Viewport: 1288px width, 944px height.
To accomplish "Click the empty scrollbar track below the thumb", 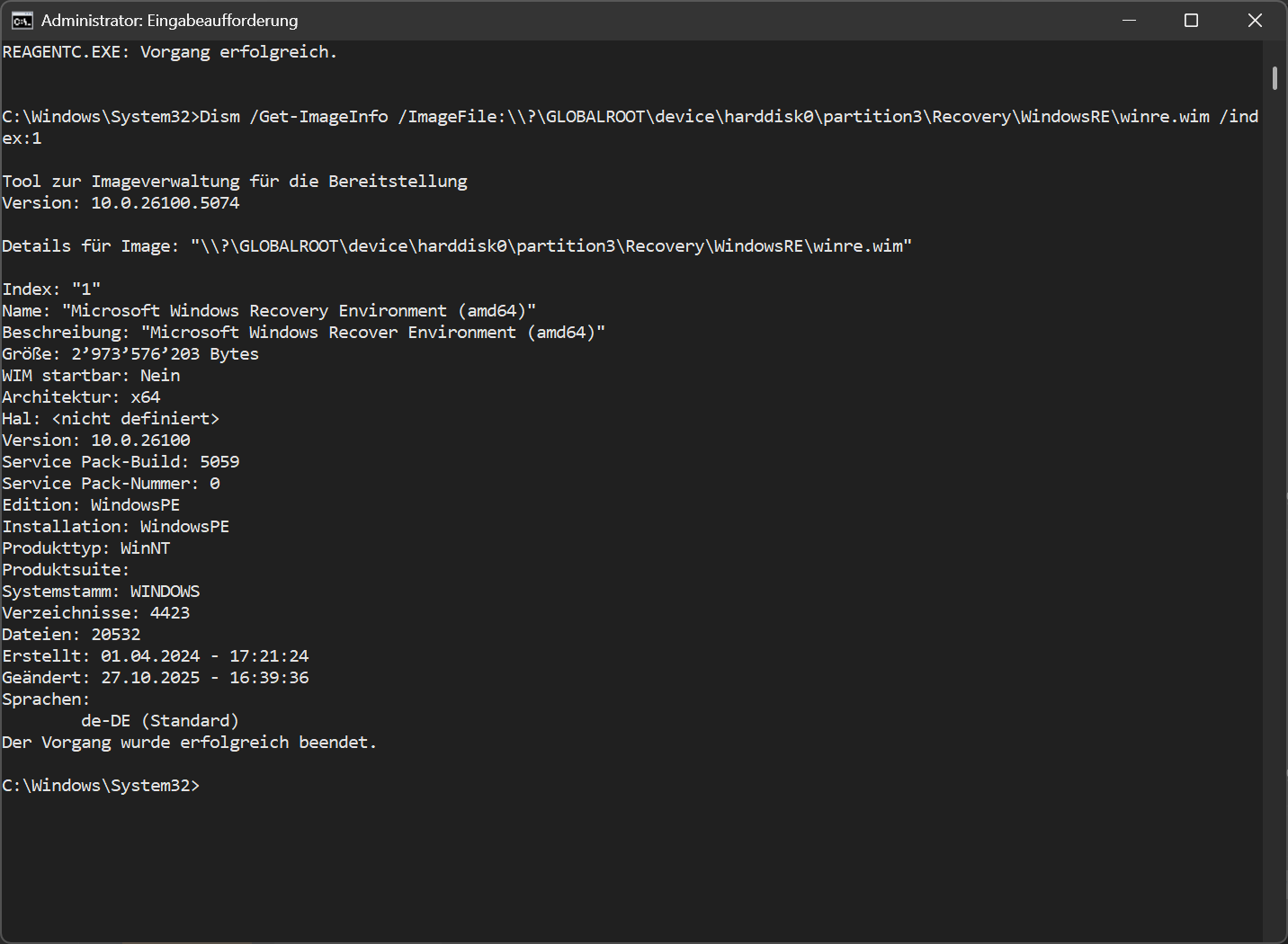I will [x=1275, y=512].
